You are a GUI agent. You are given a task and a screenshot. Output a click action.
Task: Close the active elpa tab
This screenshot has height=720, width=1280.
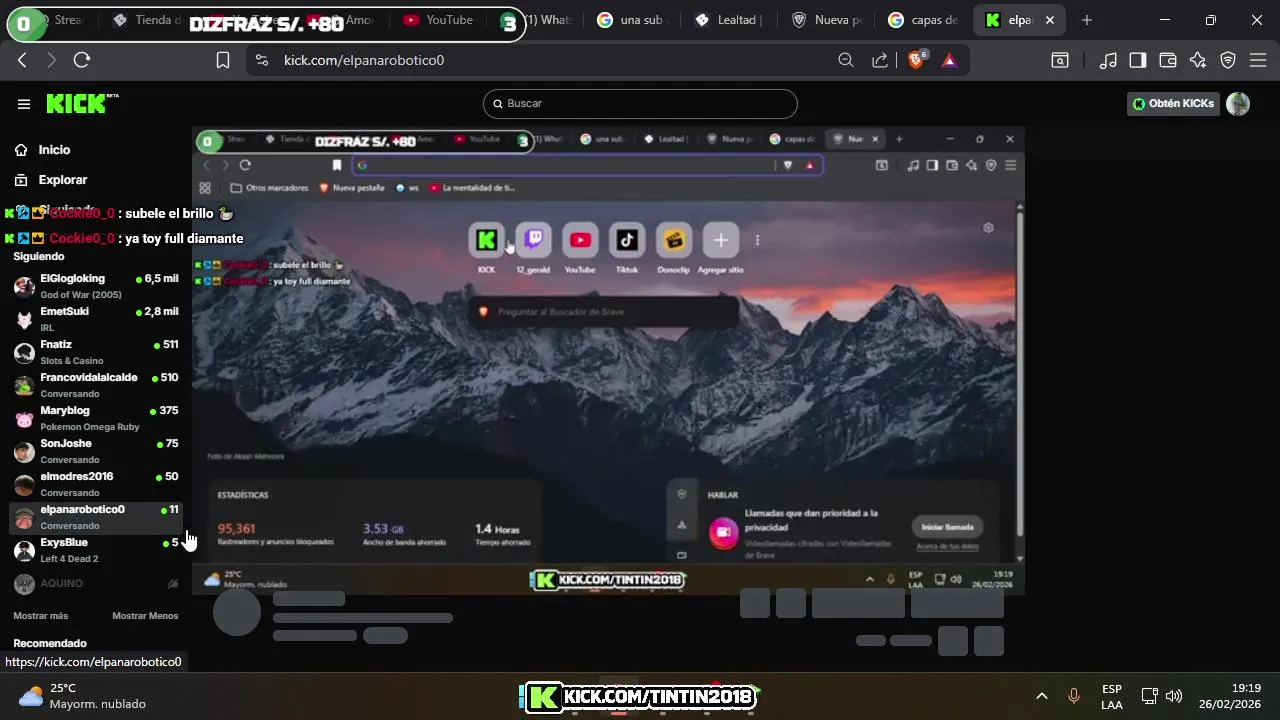[1052, 20]
